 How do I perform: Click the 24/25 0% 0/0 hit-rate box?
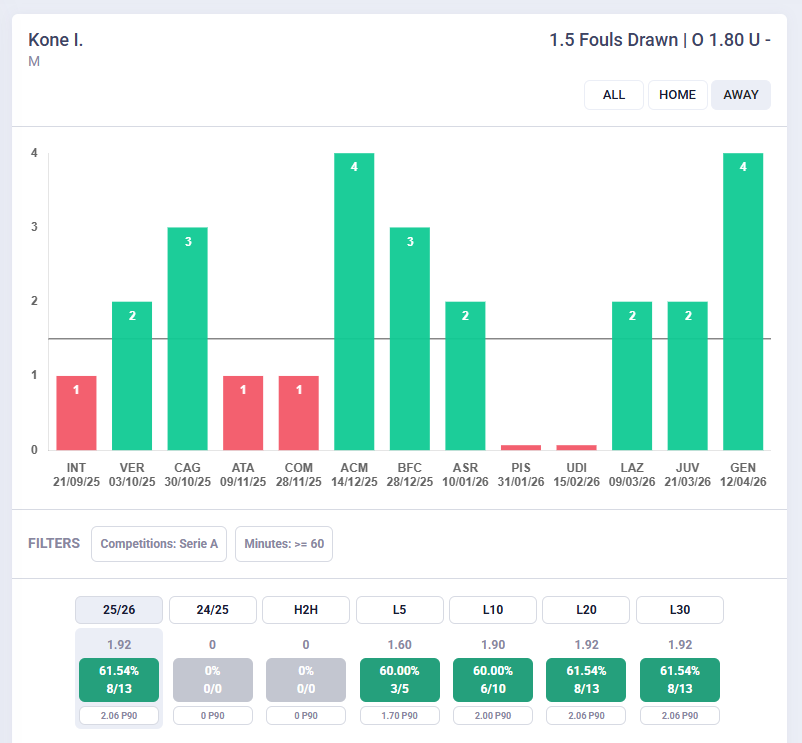[213, 680]
